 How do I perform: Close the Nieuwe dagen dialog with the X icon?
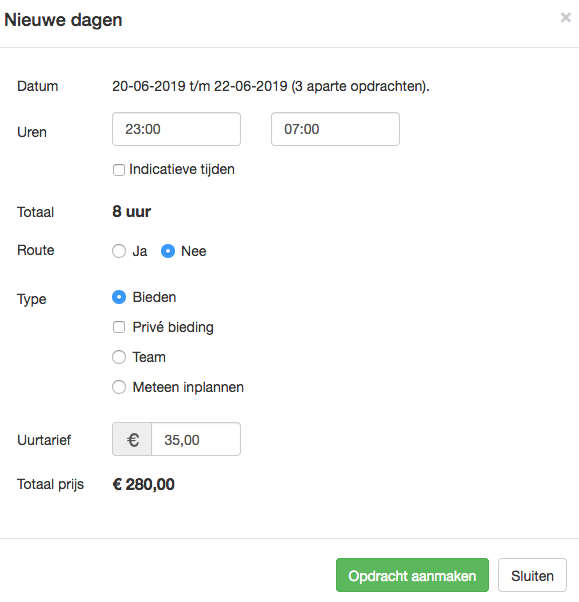565,17
